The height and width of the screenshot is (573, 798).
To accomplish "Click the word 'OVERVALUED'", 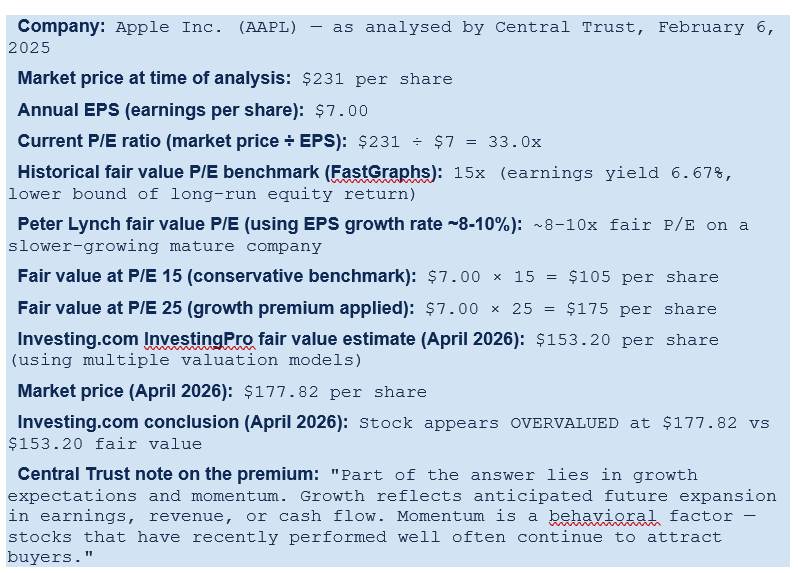I will coord(564,423).
